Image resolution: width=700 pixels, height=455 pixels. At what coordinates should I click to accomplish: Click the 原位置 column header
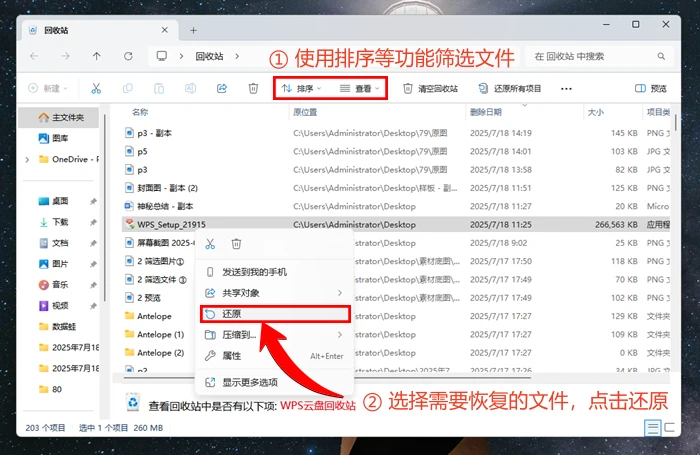305,112
